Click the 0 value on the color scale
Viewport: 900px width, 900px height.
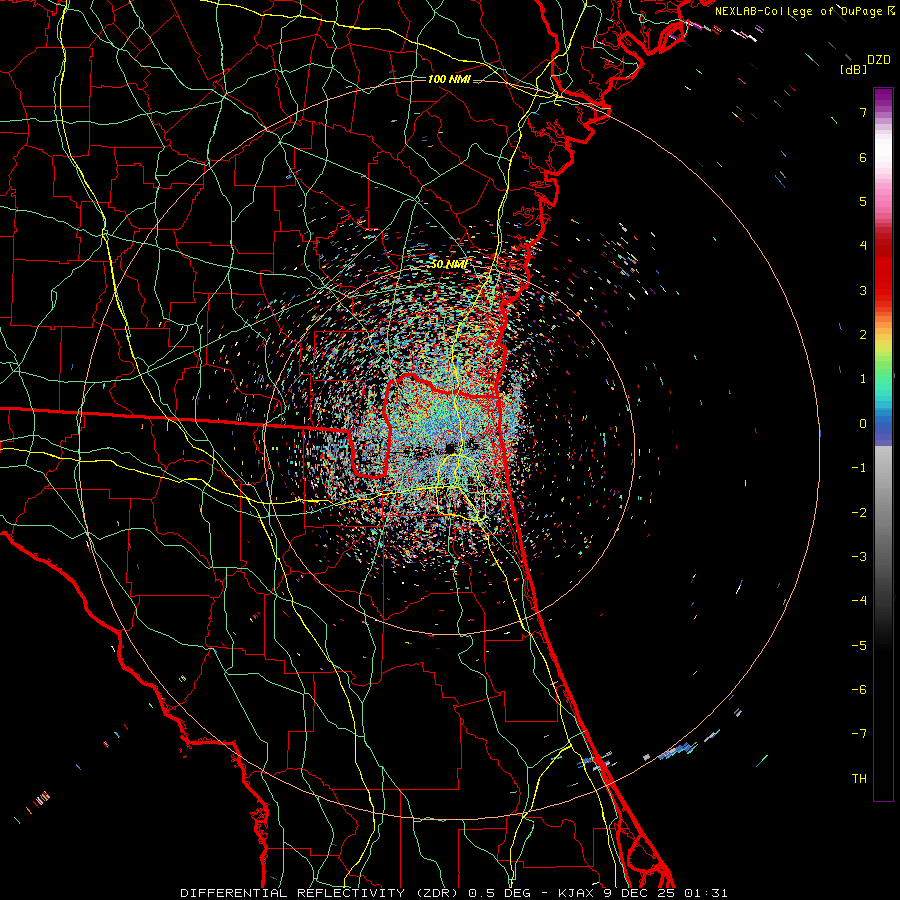pyautogui.click(x=863, y=424)
